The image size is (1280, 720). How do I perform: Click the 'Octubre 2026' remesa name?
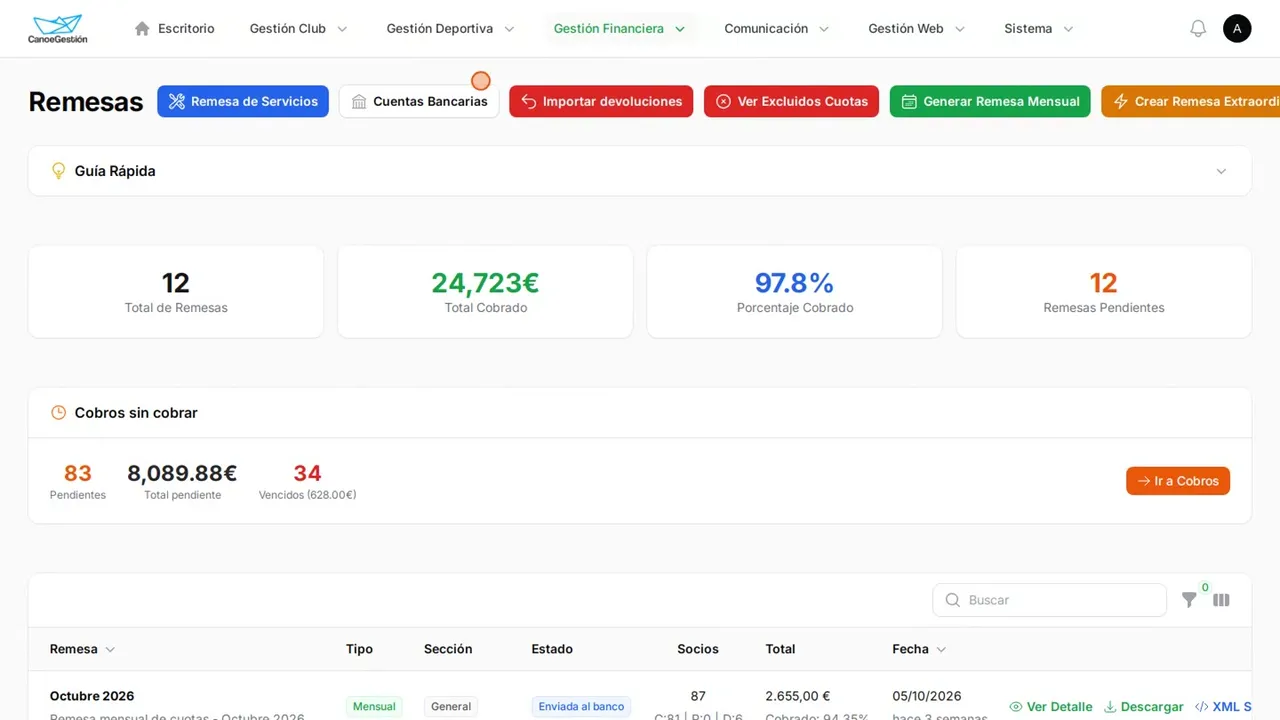point(92,696)
